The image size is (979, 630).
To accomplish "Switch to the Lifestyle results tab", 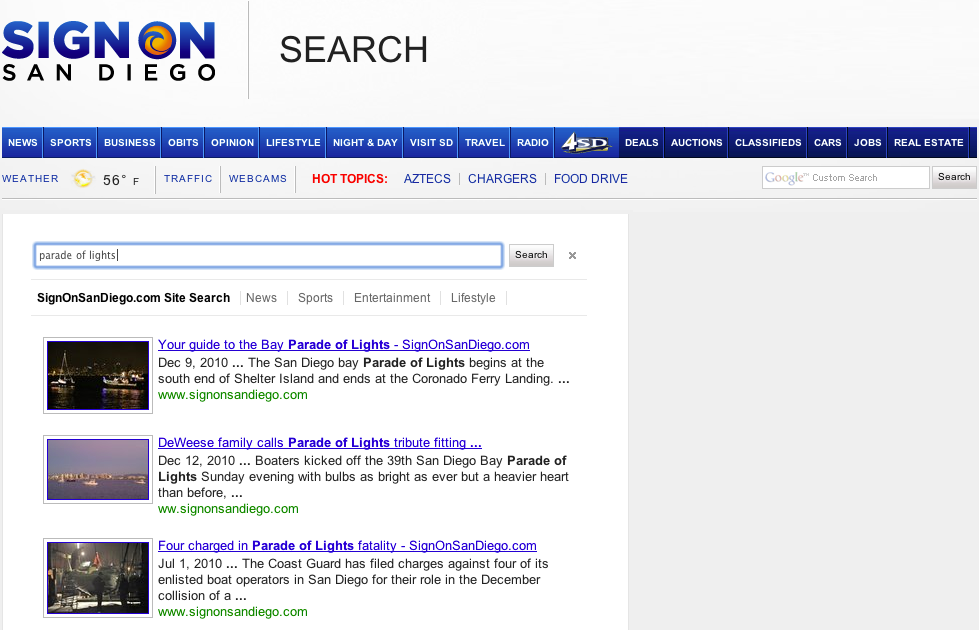I will tap(473, 298).
